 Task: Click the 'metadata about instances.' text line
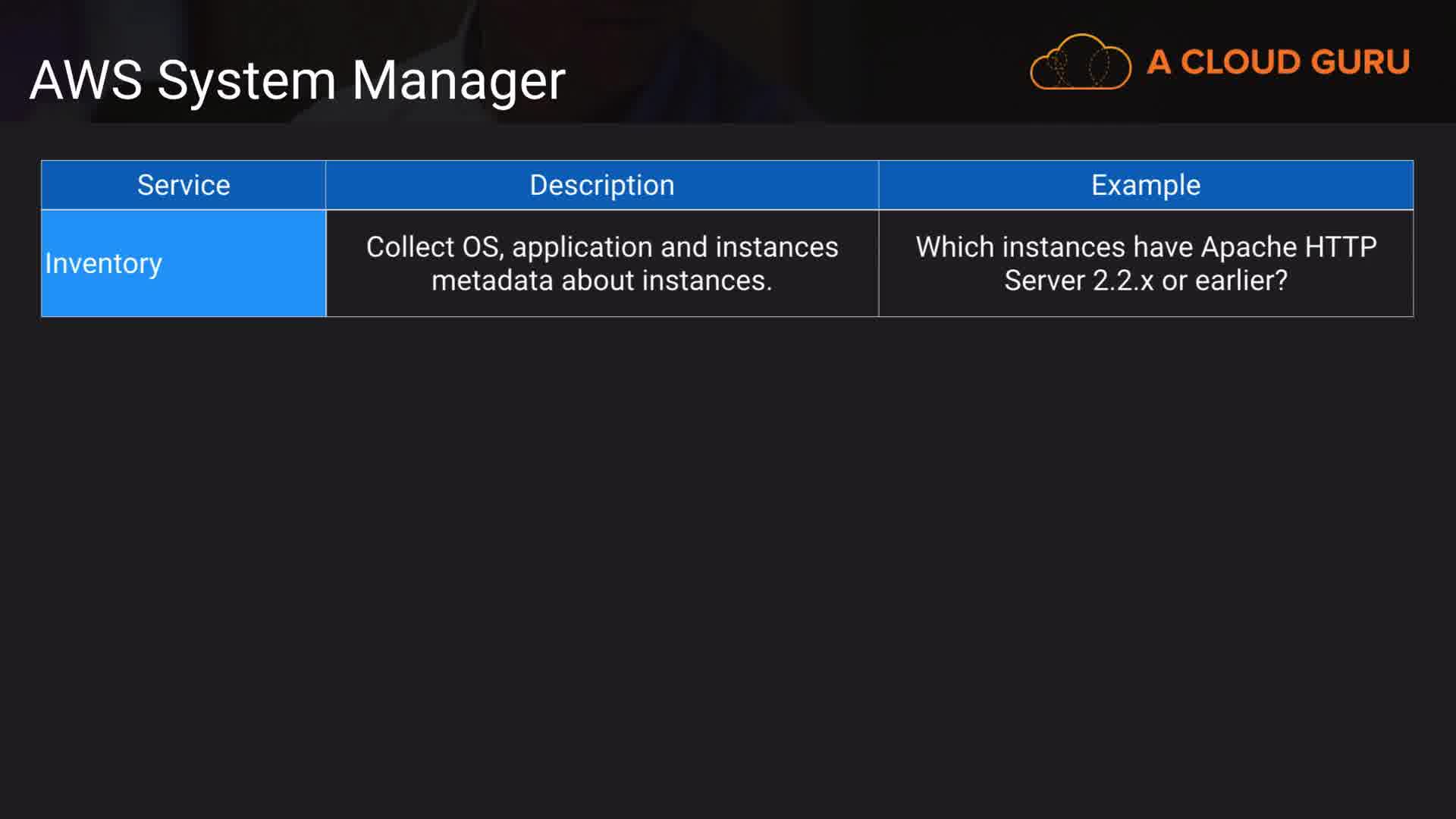pos(601,281)
